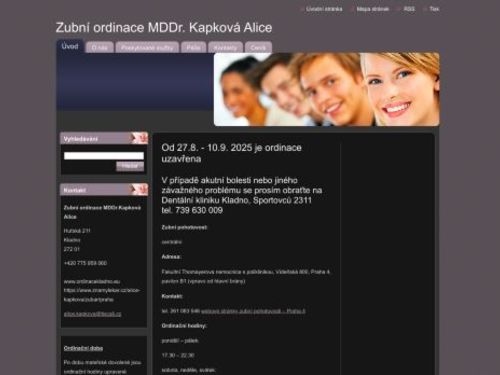The image size is (500, 375).
Task: Open the webové stránky zubní pohotovosti link
Action: pos(253,311)
